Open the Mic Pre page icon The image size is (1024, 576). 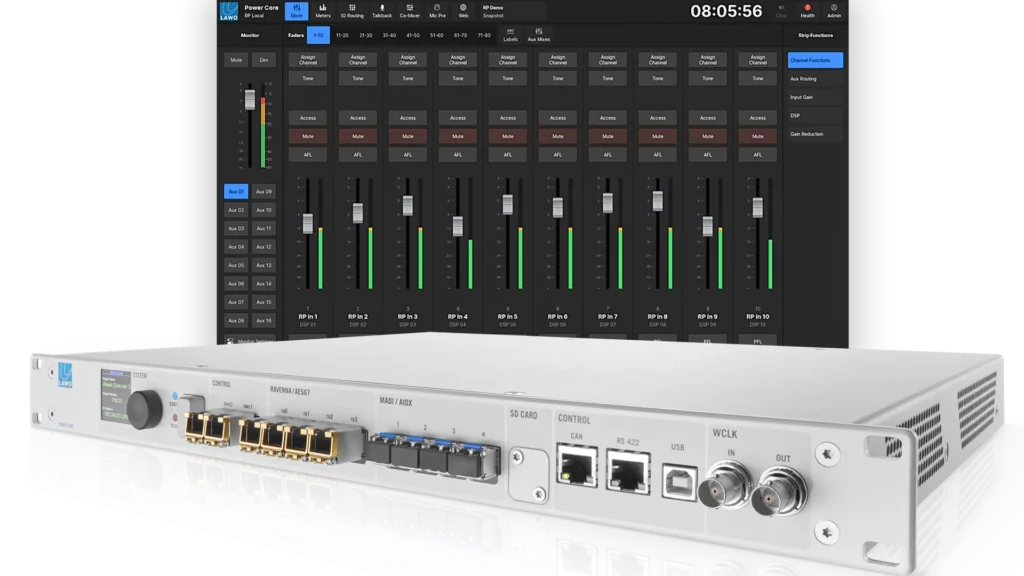click(x=437, y=10)
